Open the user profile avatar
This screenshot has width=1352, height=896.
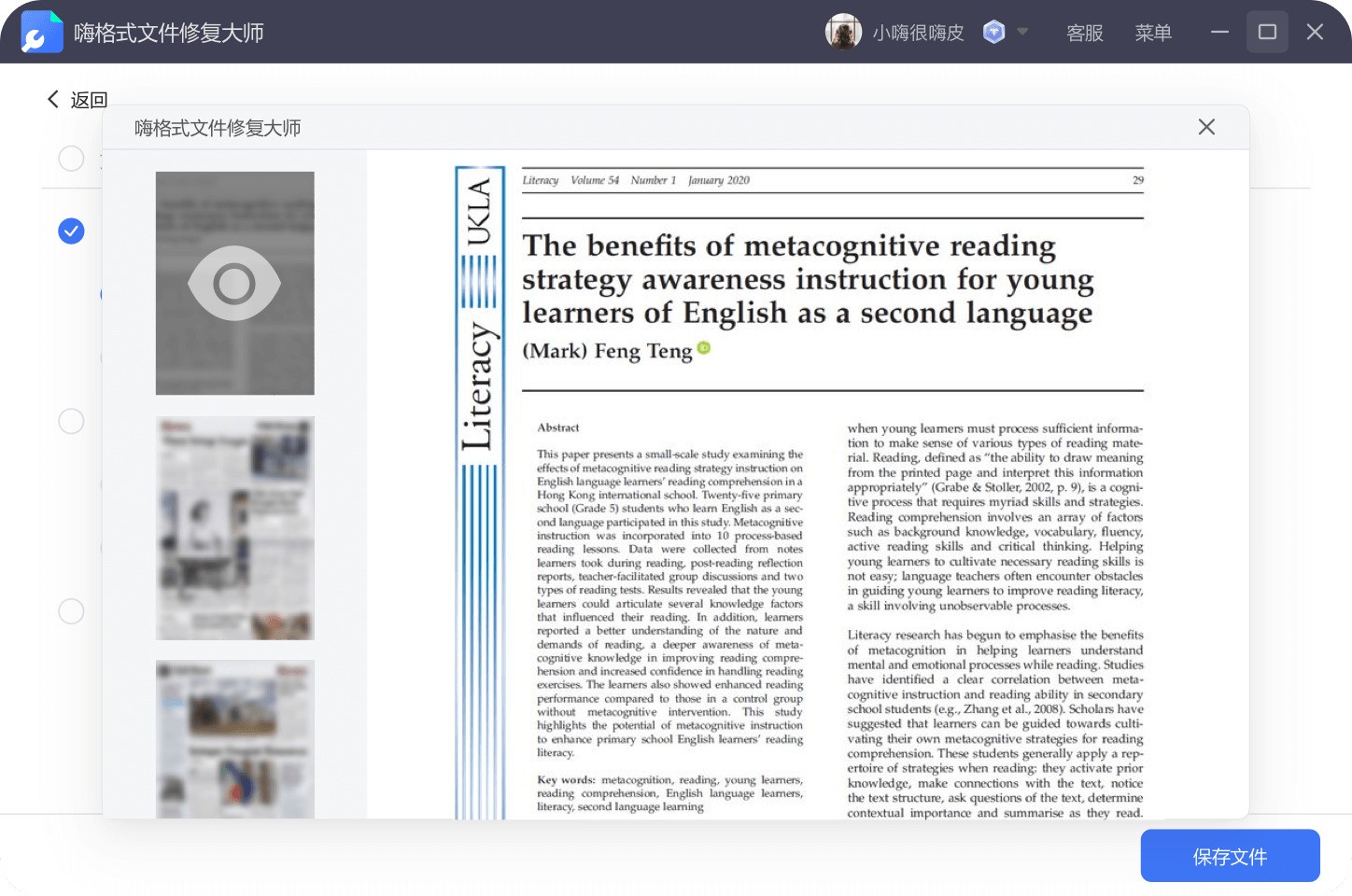coord(843,32)
